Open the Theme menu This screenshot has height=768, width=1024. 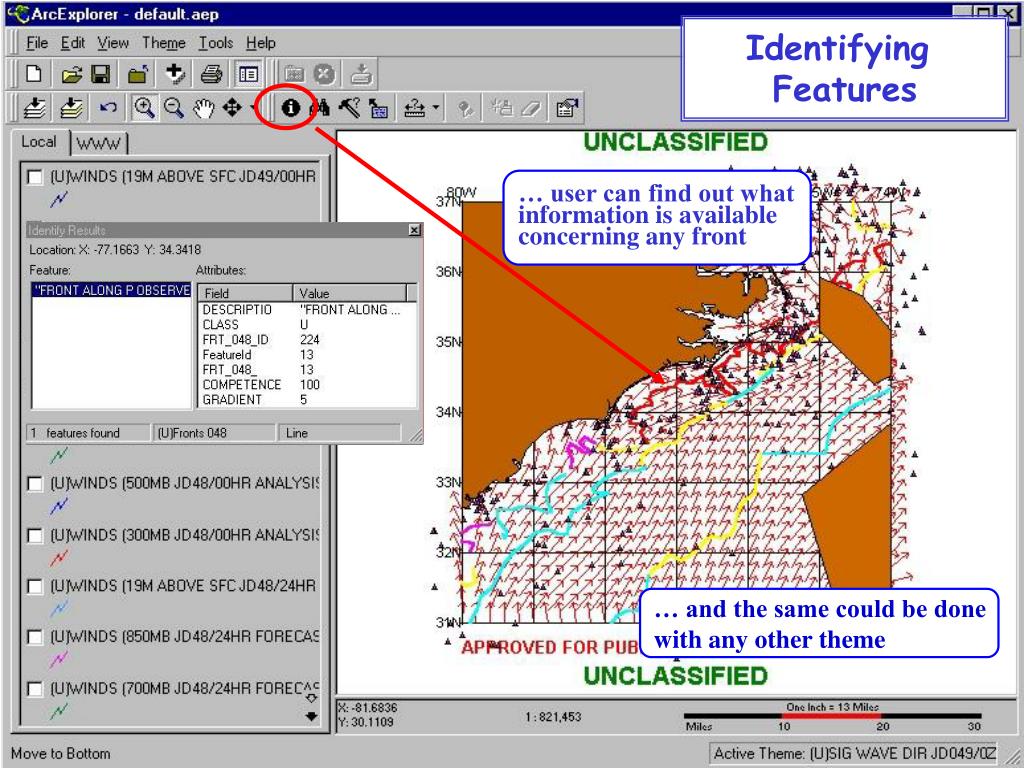164,43
